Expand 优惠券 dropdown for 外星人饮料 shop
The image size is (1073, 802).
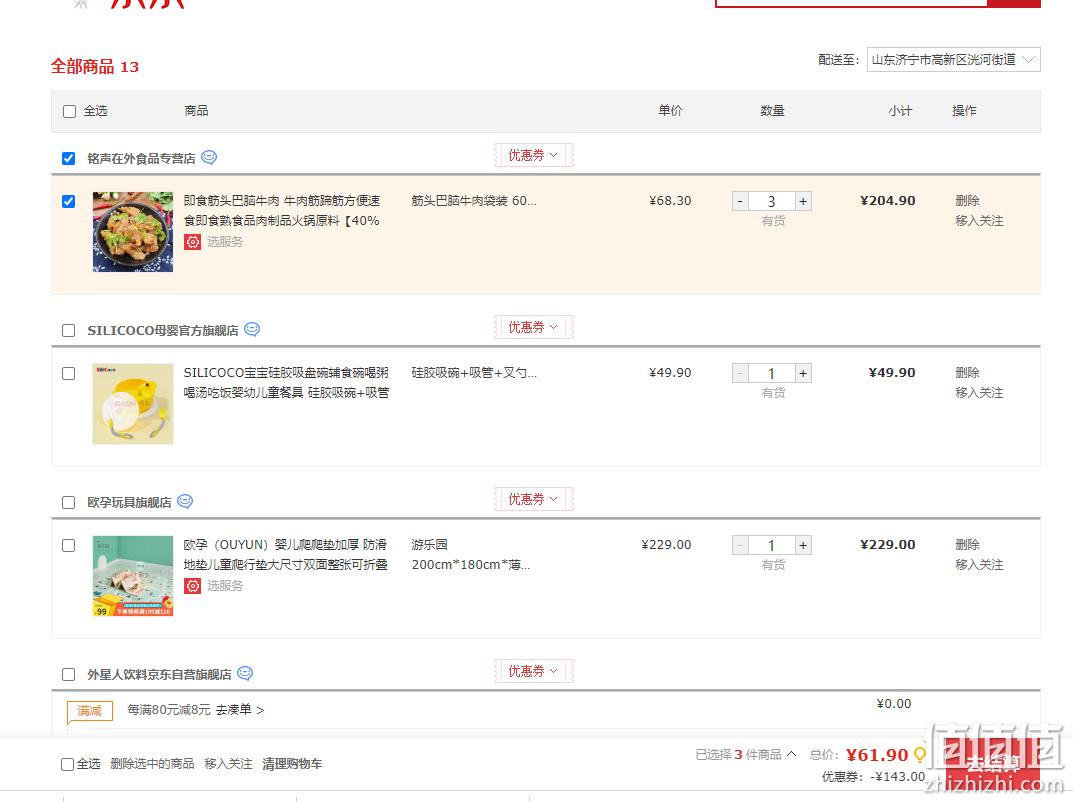coord(533,671)
